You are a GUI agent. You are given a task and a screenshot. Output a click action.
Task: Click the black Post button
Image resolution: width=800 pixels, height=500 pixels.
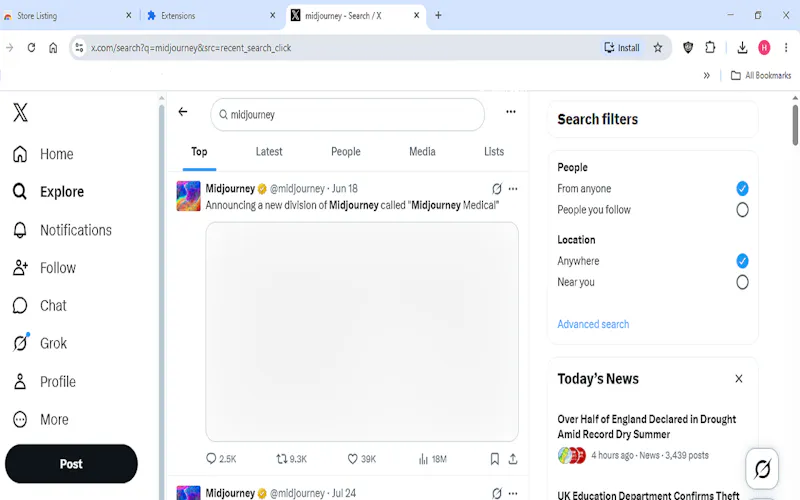71,464
